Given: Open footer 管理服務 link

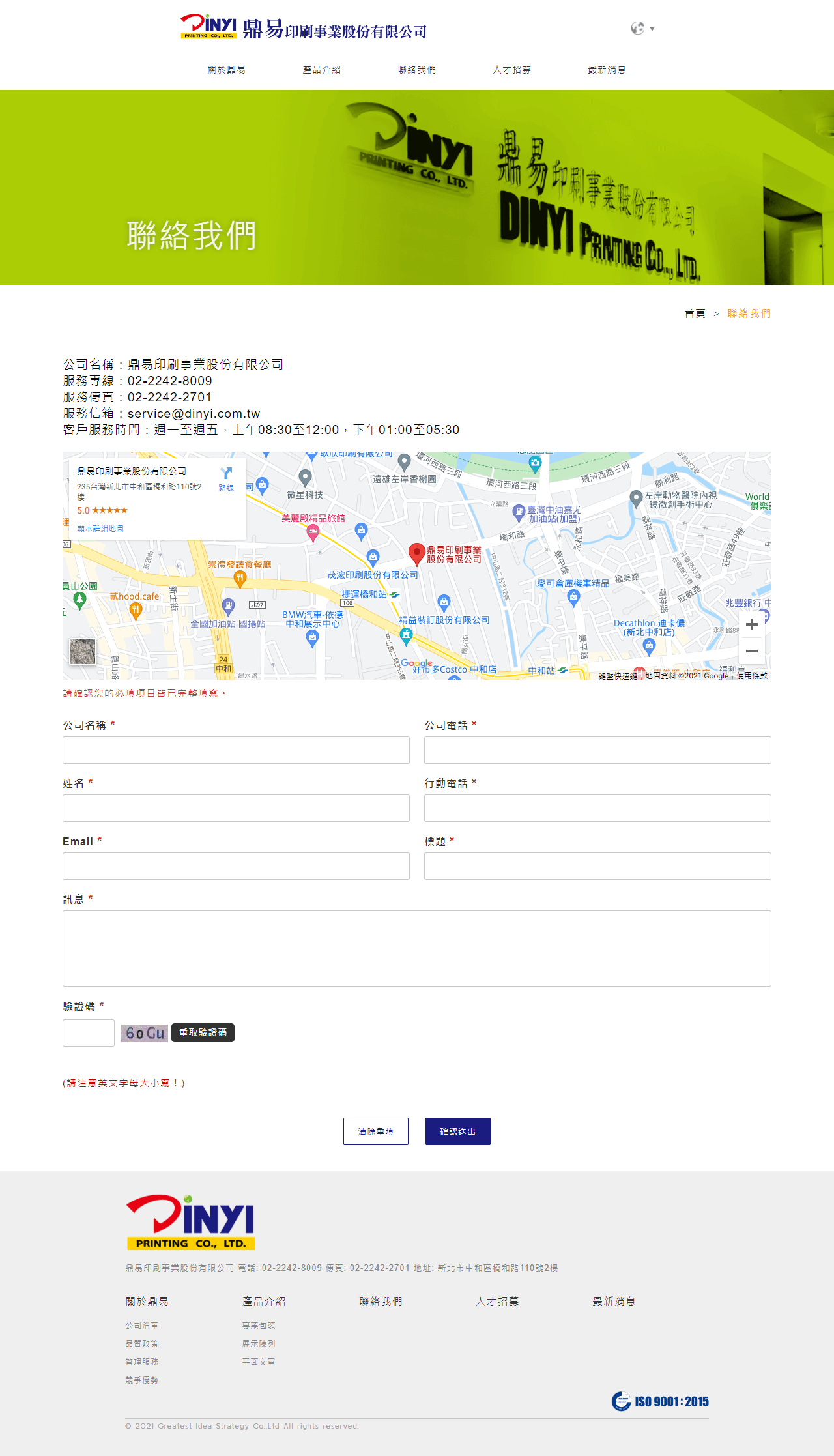Looking at the screenshot, I should [x=142, y=1362].
